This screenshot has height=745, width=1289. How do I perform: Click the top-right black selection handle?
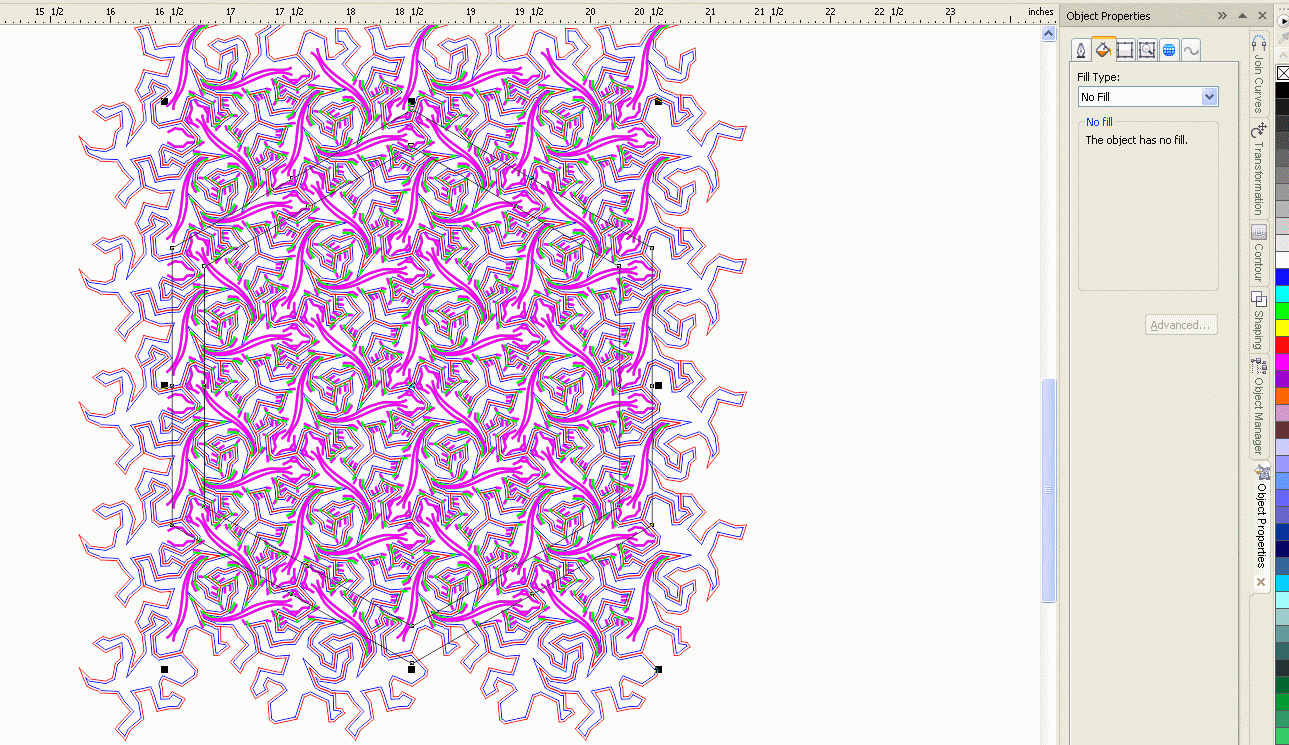tap(658, 101)
